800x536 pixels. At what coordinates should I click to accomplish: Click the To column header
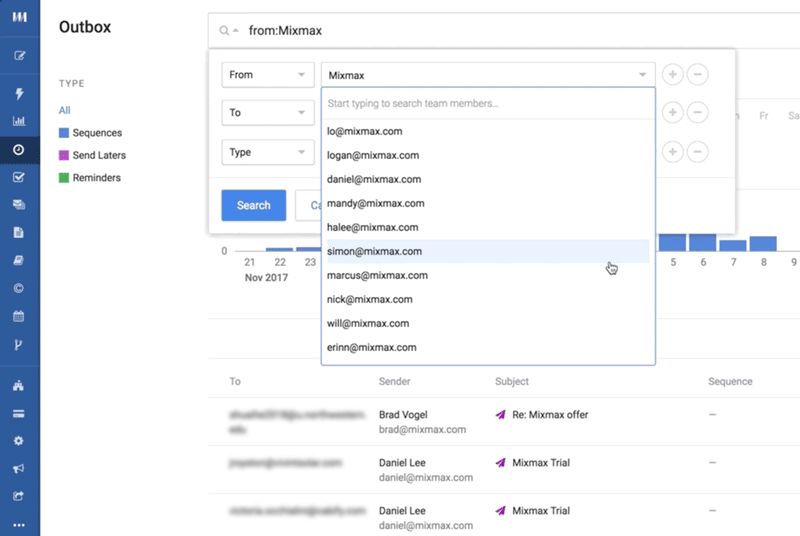235,381
